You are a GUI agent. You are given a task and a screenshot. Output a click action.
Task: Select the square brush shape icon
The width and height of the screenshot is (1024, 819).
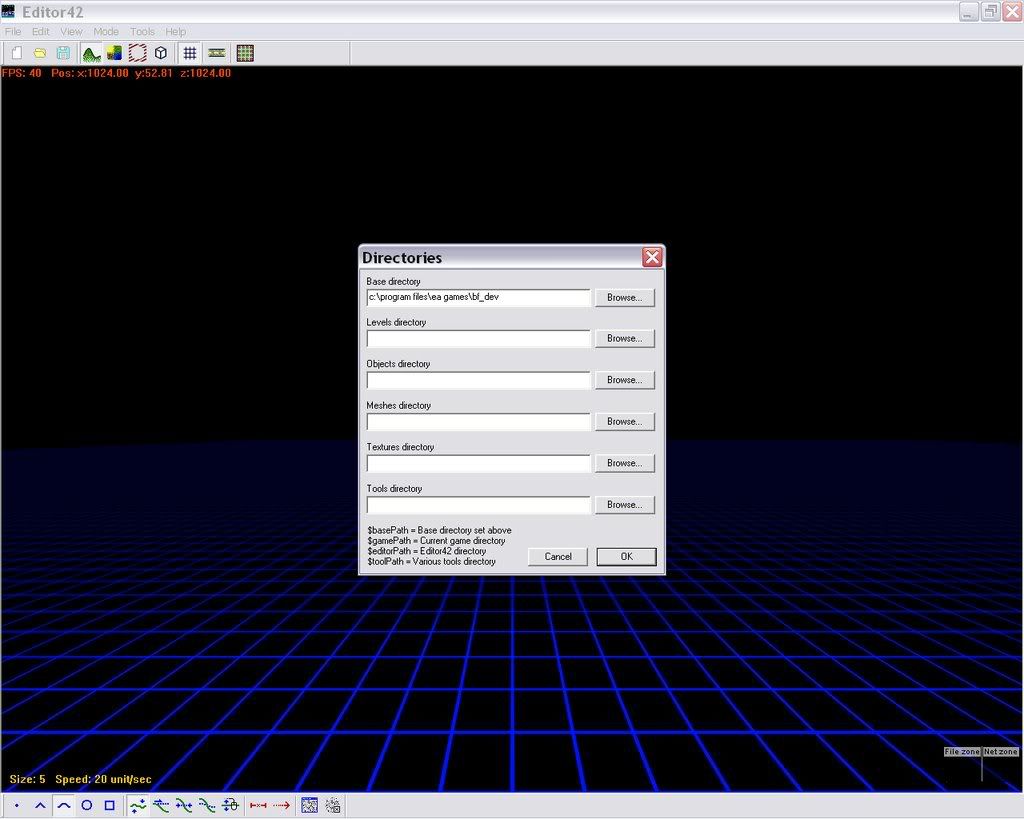pos(110,805)
